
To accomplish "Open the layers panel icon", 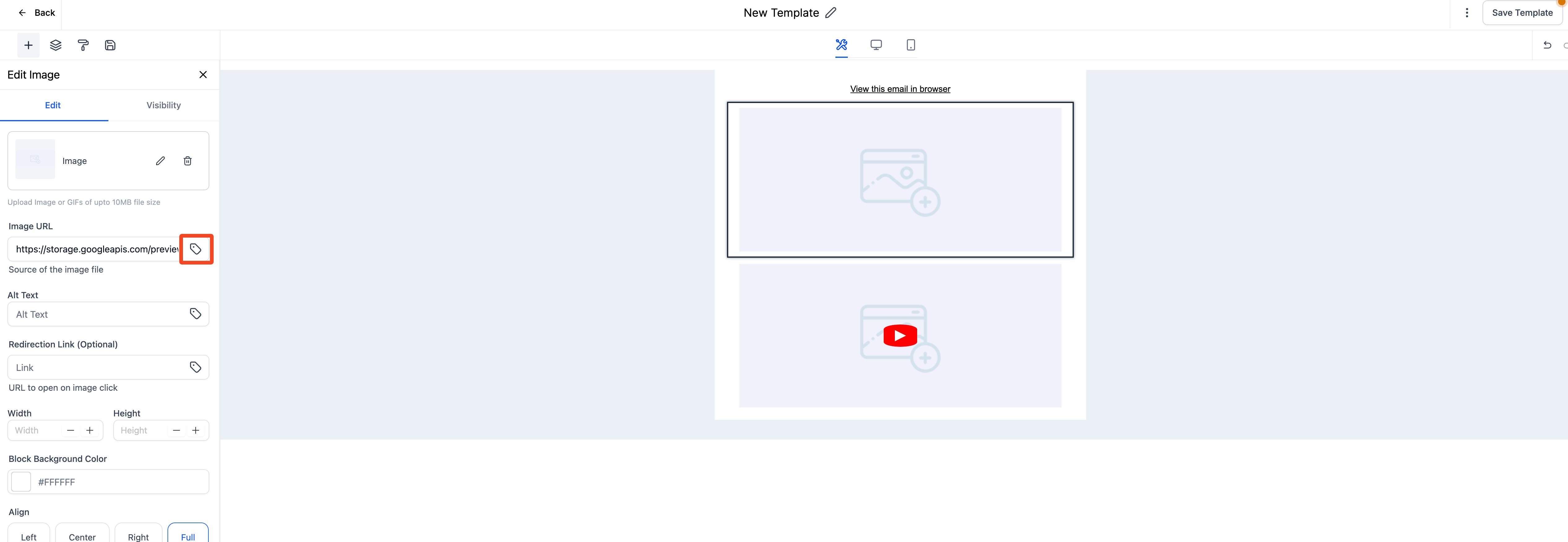I will click(55, 45).
